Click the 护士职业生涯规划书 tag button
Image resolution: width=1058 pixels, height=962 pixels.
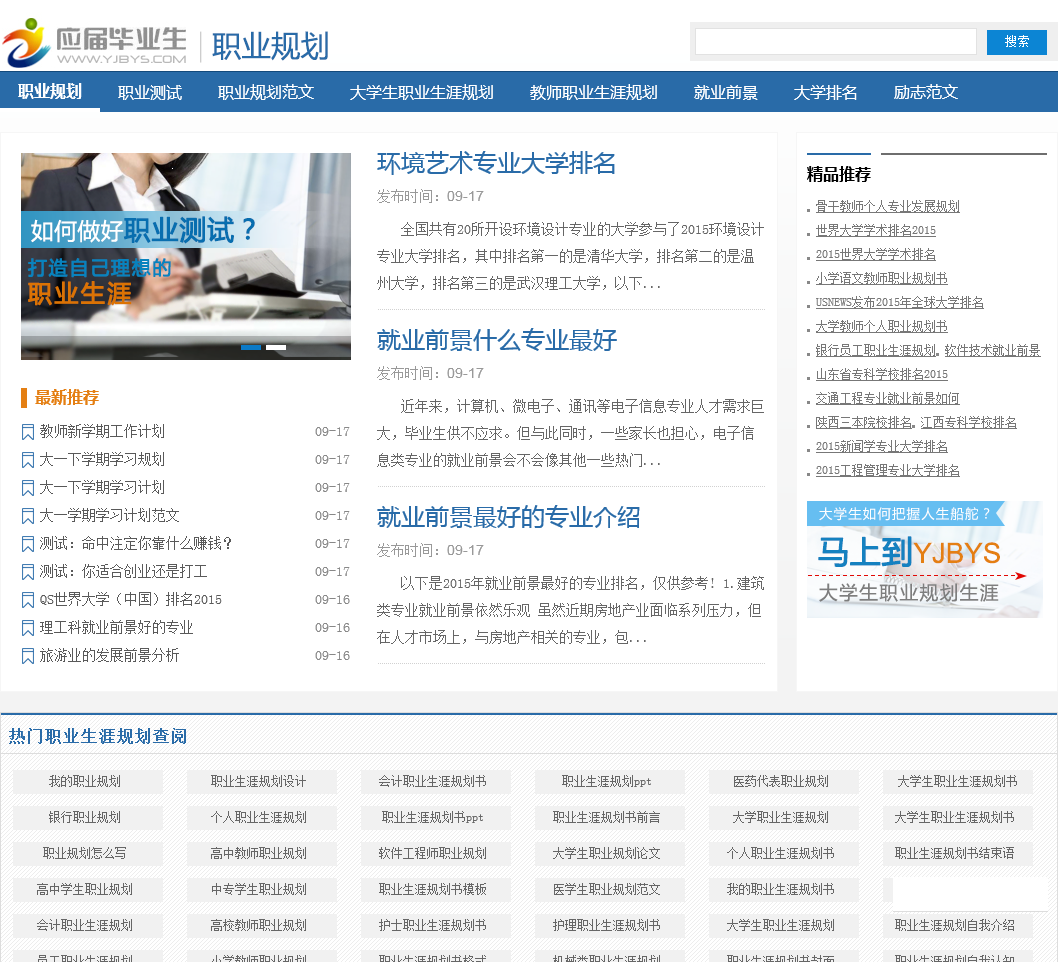click(x=436, y=926)
